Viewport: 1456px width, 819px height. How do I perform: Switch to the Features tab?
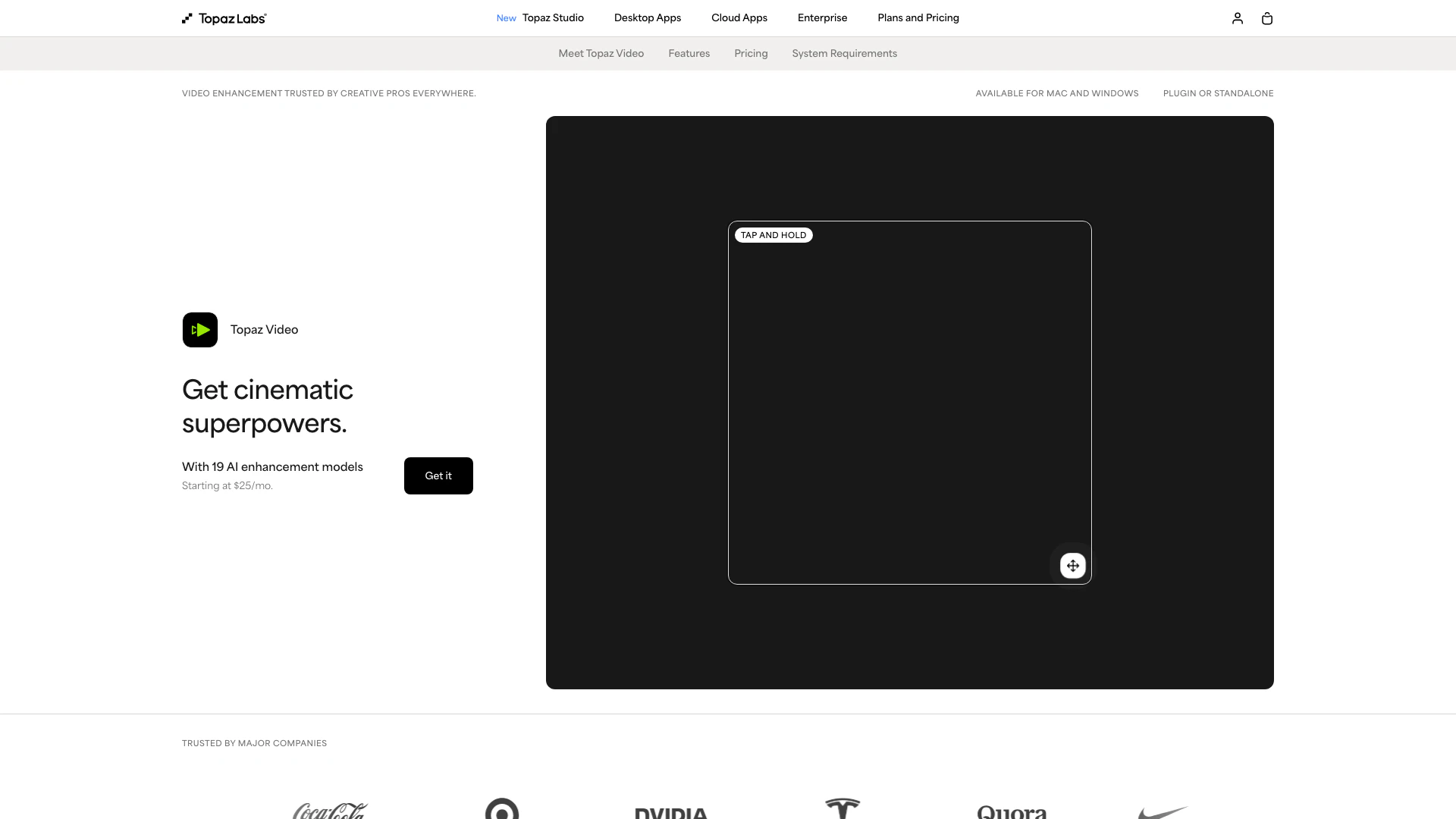tap(689, 53)
